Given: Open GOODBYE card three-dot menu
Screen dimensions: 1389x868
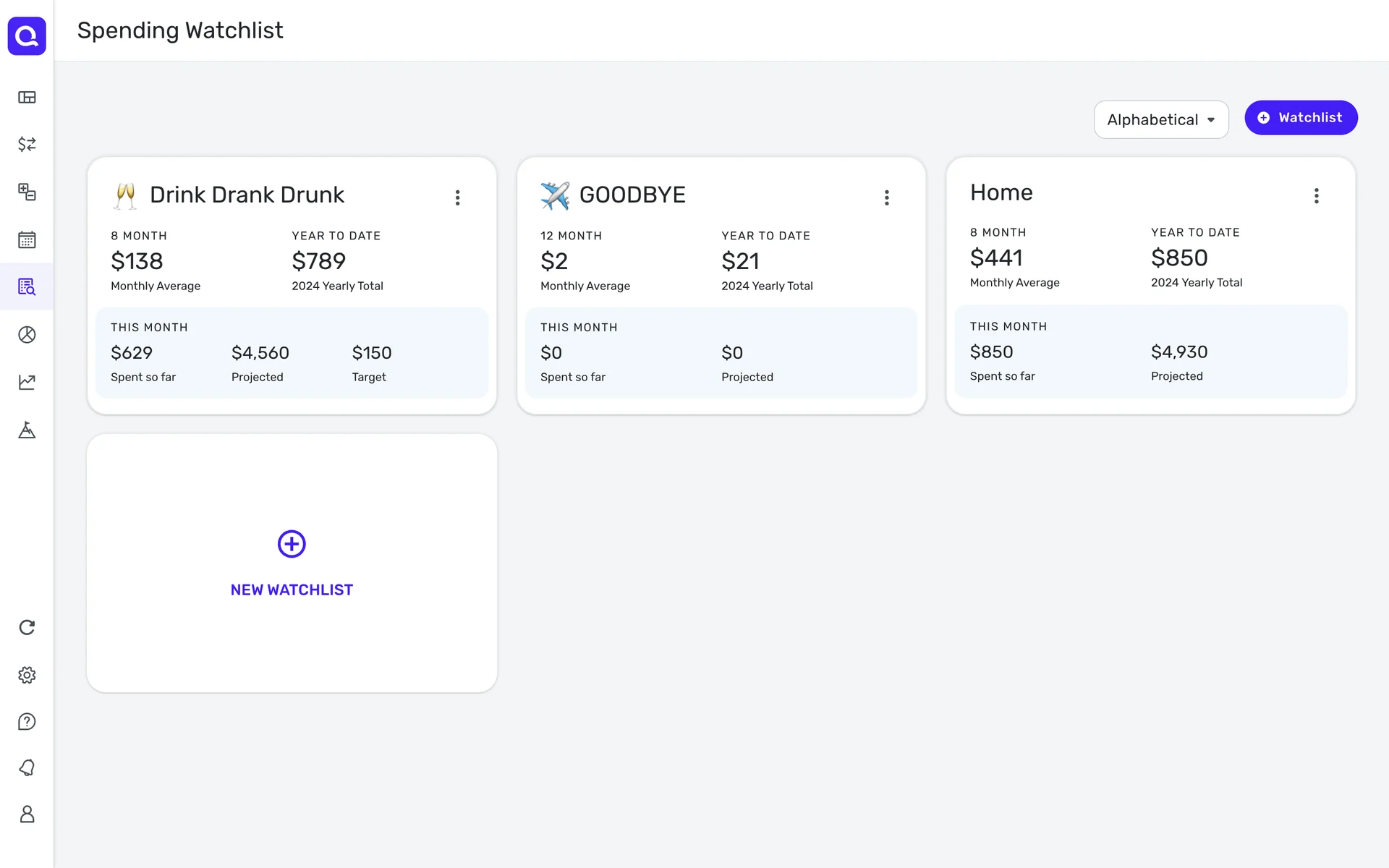Looking at the screenshot, I should (886, 197).
